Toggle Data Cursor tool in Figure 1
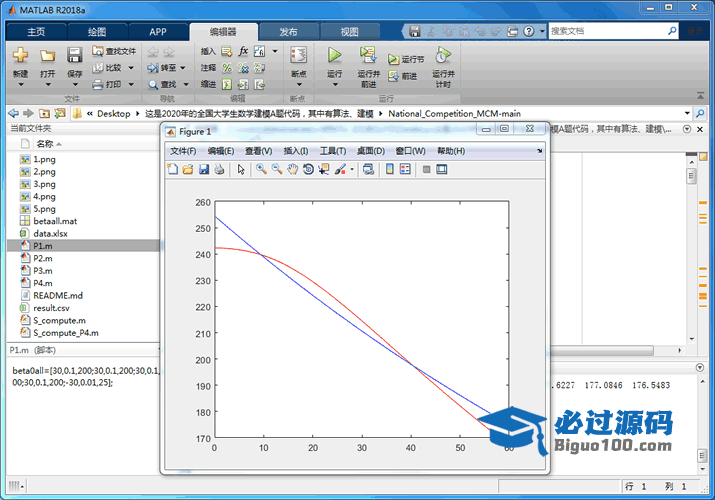715x500 pixels. [324, 170]
